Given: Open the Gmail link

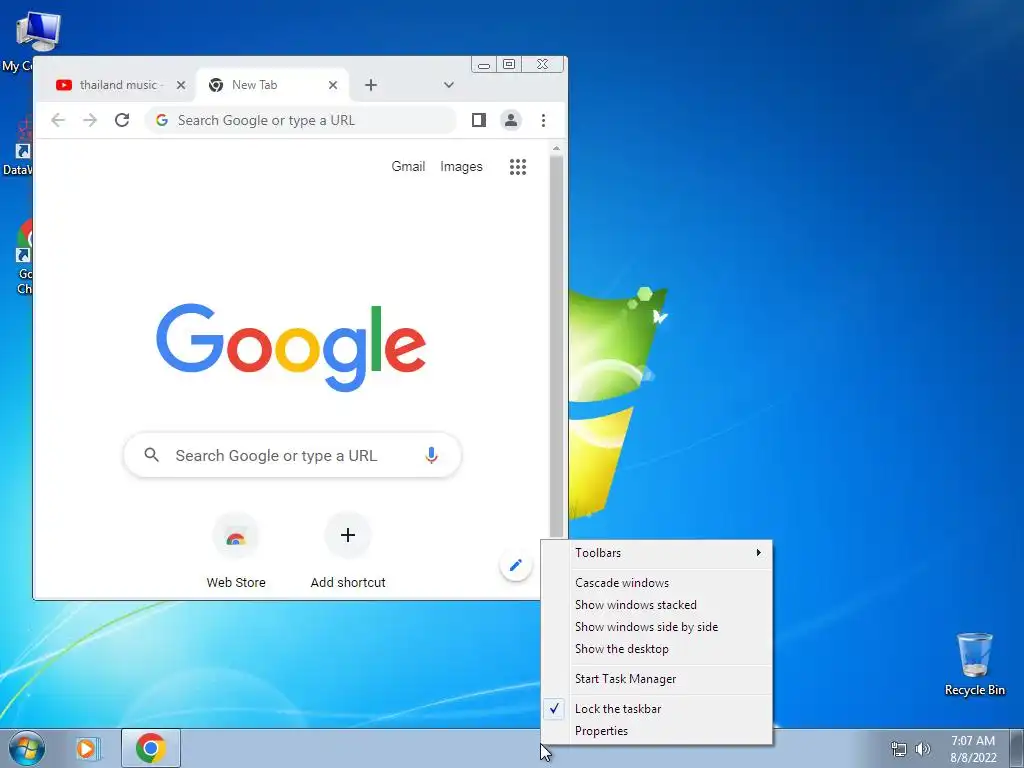Looking at the screenshot, I should pyautogui.click(x=408, y=167).
